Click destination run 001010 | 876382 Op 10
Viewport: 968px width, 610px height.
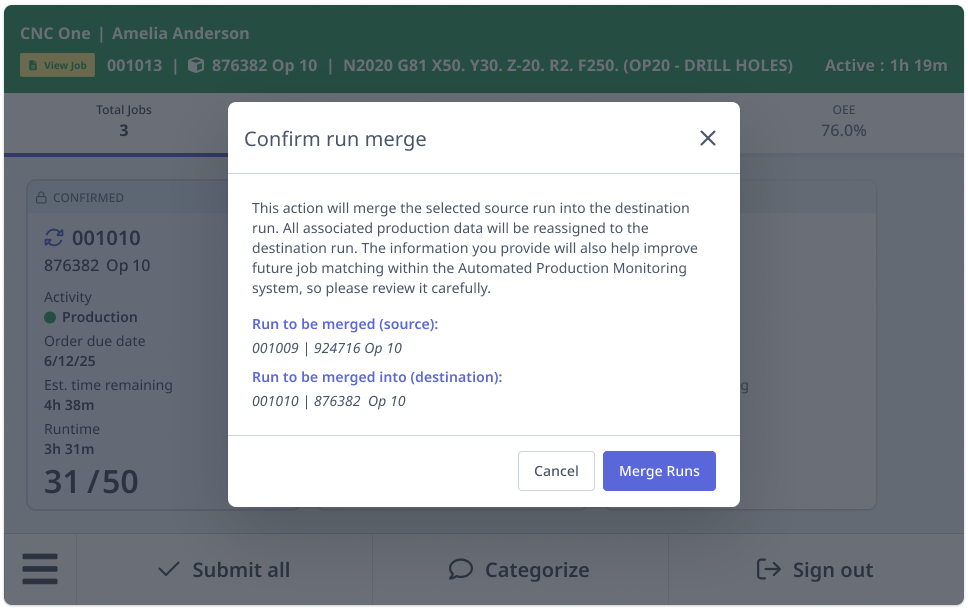tap(329, 401)
